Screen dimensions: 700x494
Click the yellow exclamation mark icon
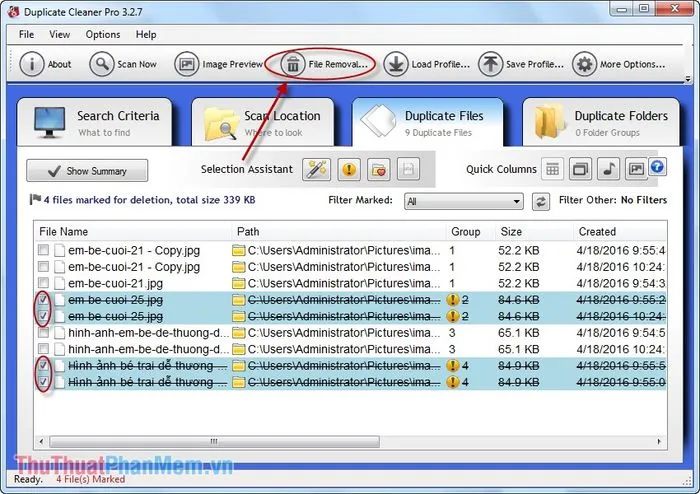pyautogui.click(x=349, y=169)
